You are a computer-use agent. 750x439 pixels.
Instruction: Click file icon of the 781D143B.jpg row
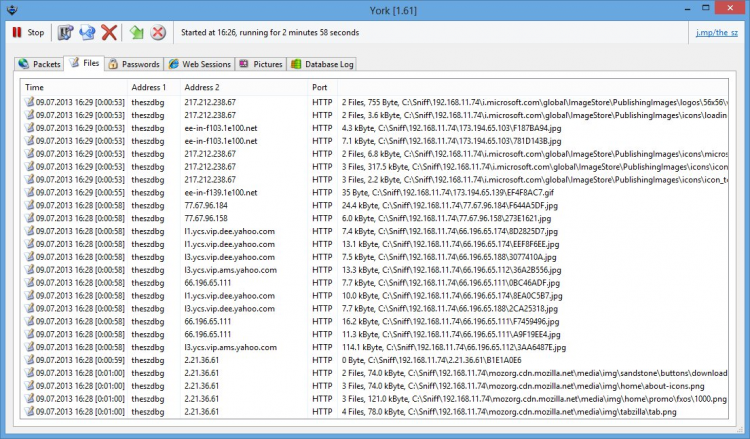click(30, 141)
